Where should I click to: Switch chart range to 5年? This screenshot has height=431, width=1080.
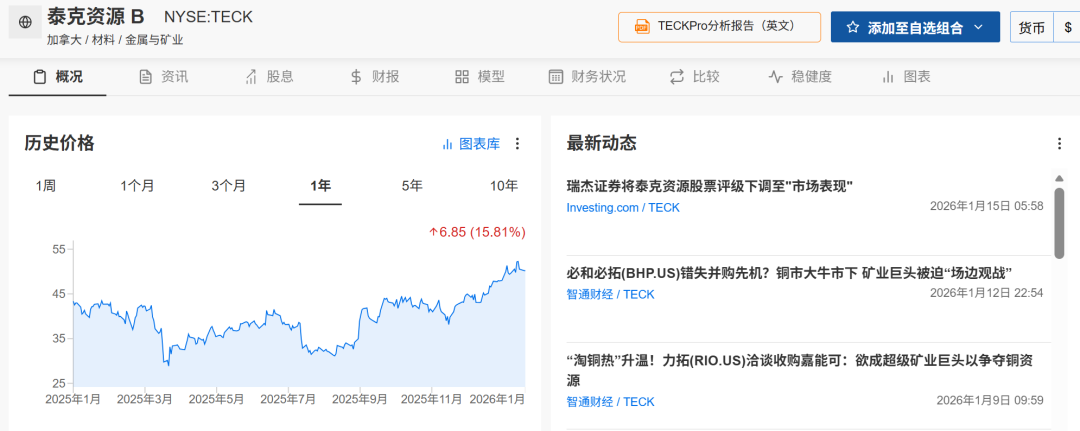click(x=412, y=186)
